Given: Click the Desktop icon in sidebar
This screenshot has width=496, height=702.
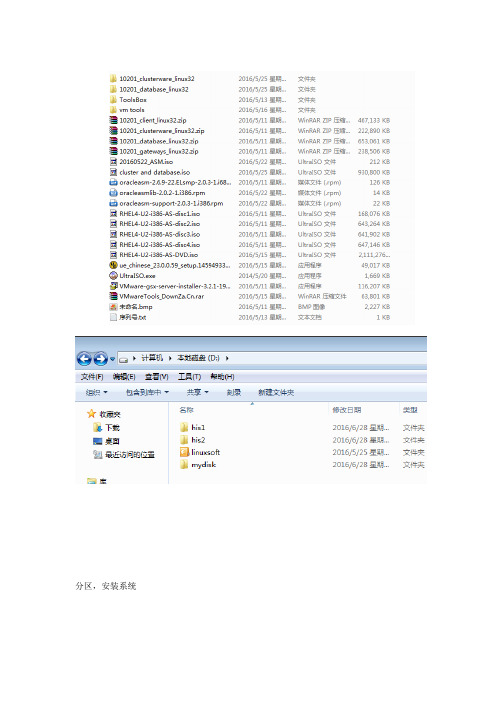Looking at the screenshot, I should 98,441.
